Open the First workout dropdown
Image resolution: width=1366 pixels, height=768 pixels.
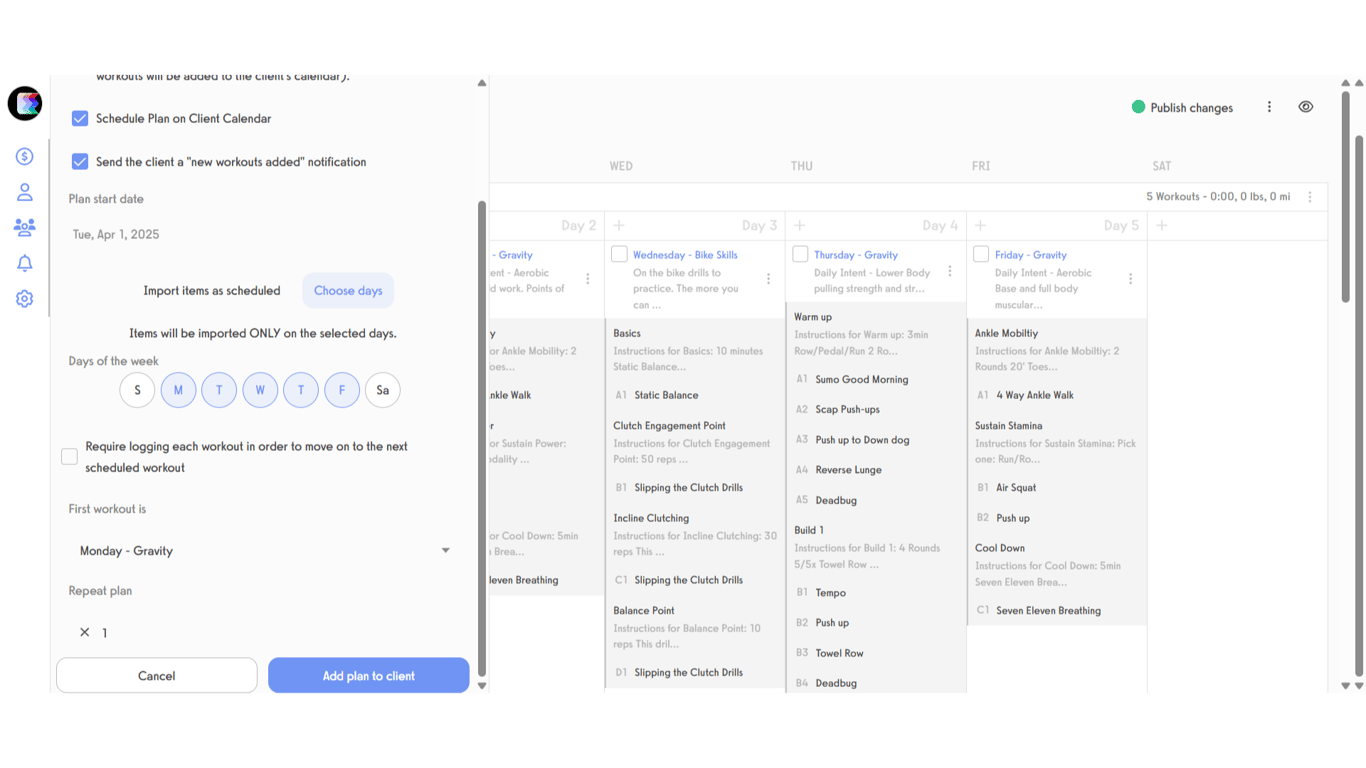446,550
